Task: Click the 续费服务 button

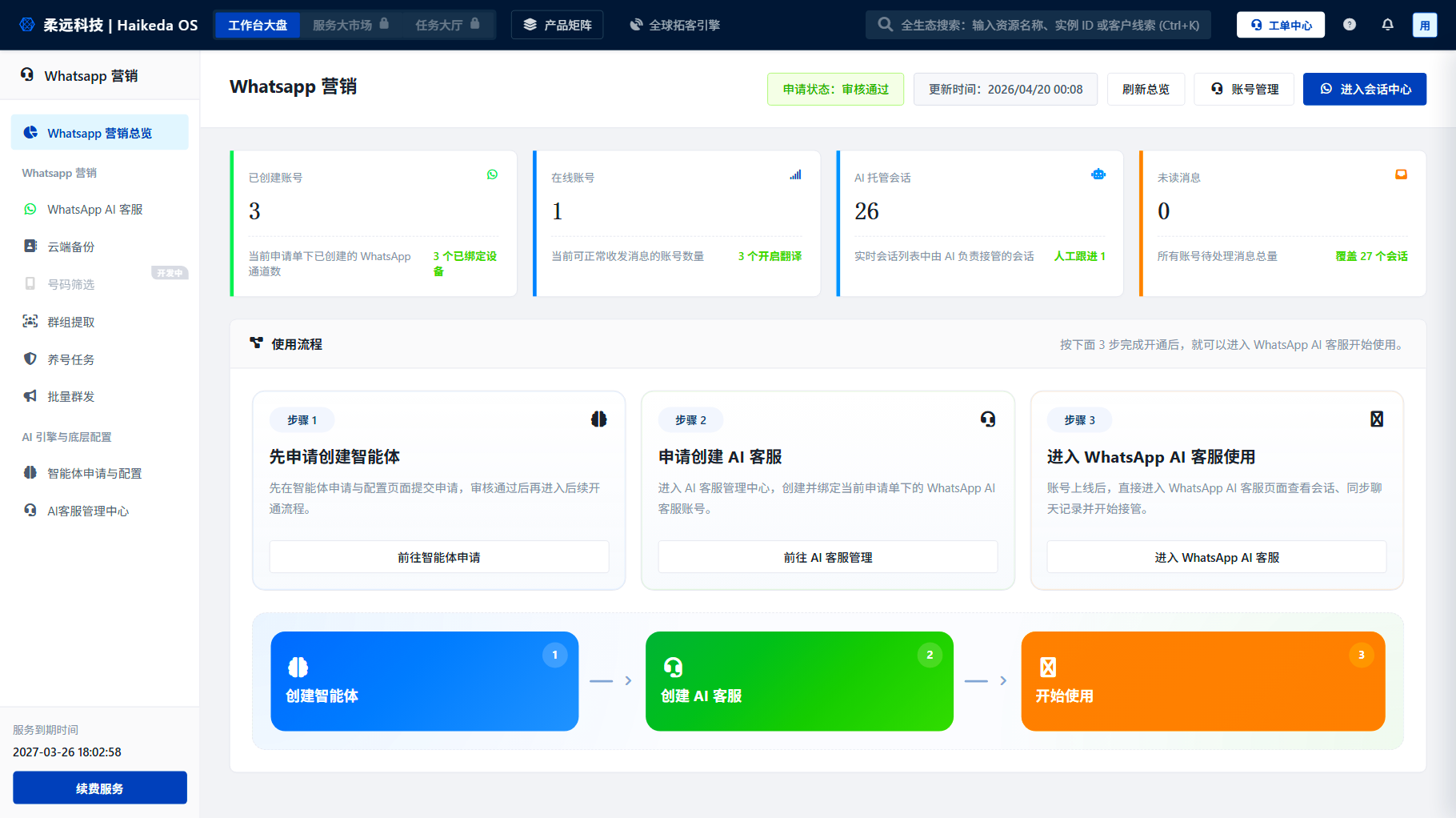Action: coord(100,788)
